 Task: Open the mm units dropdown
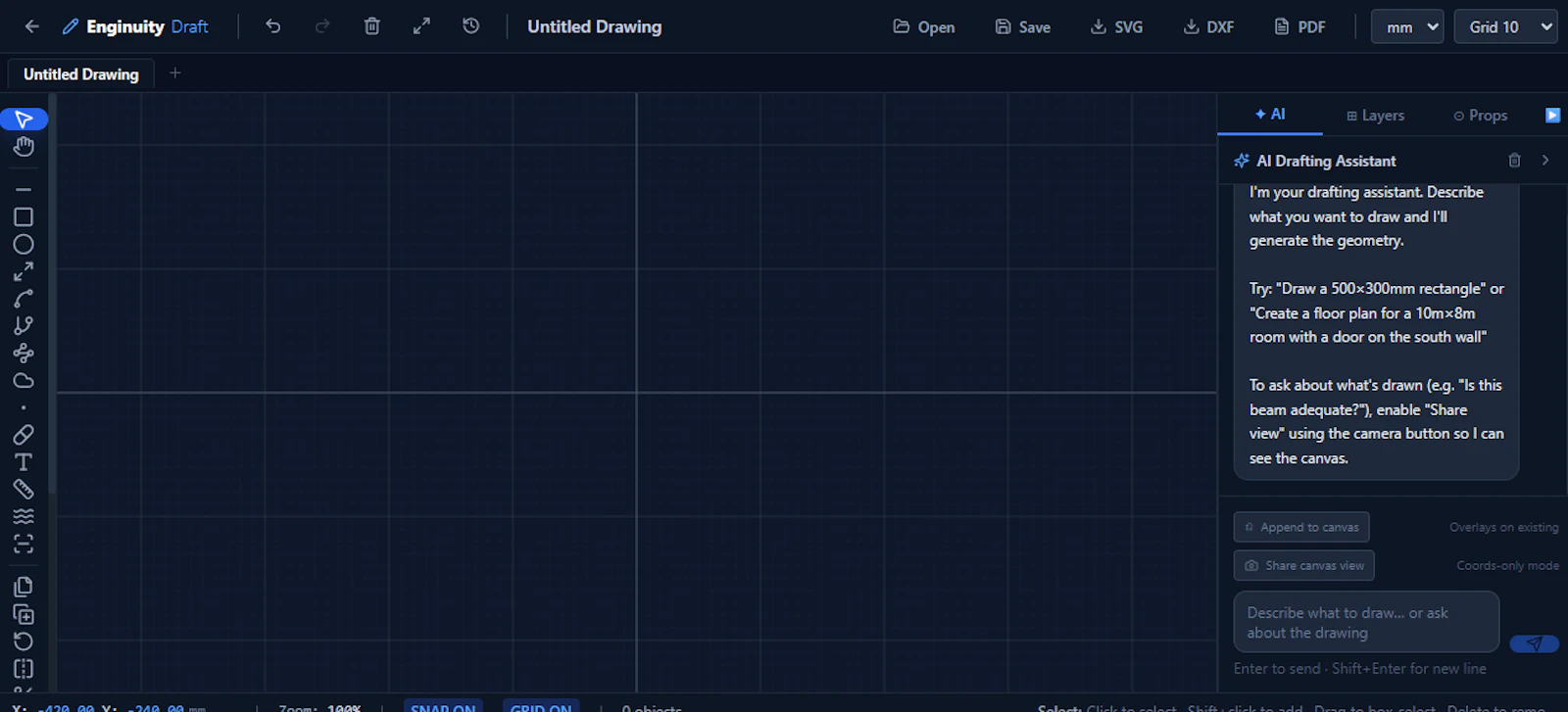click(1407, 26)
